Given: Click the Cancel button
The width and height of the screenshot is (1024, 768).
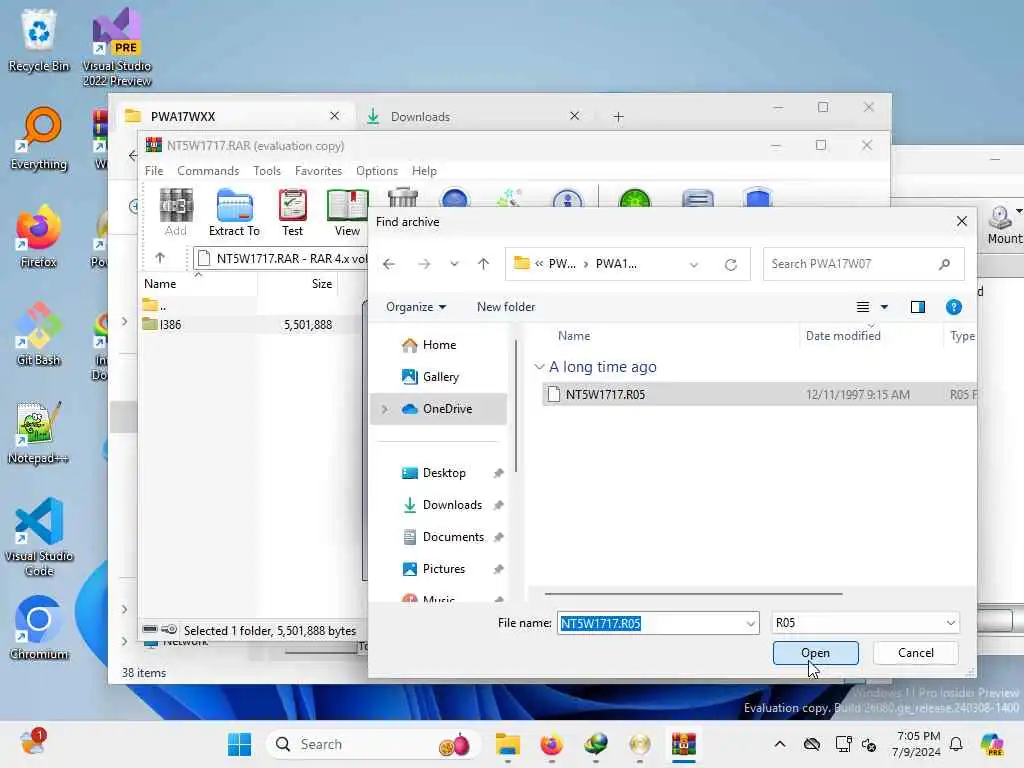Looking at the screenshot, I should pos(916,653).
